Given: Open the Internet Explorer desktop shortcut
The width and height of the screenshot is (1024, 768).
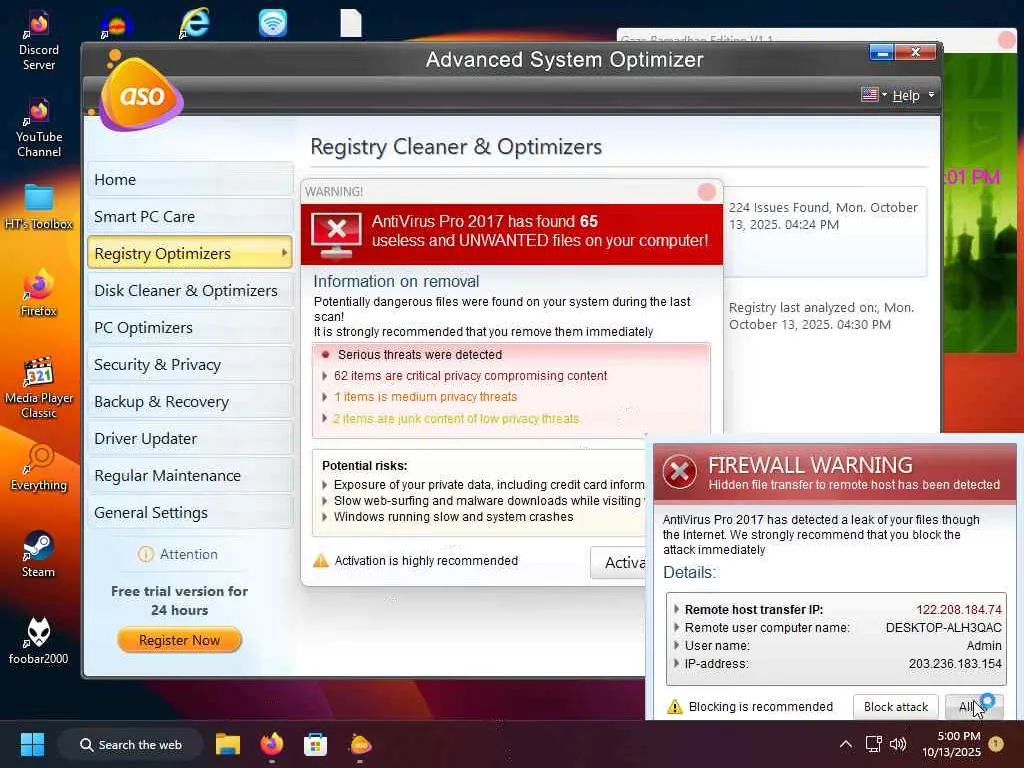Looking at the screenshot, I should coord(194,23).
